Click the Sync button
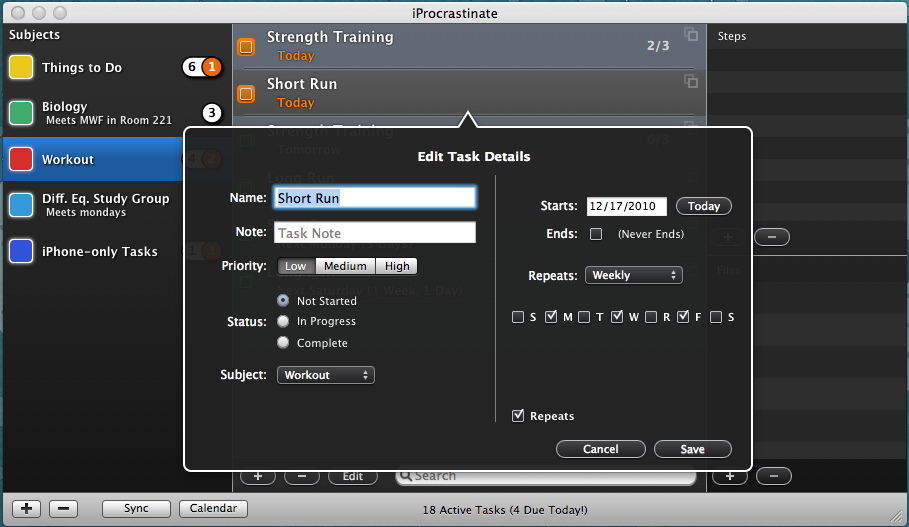 (136, 508)
